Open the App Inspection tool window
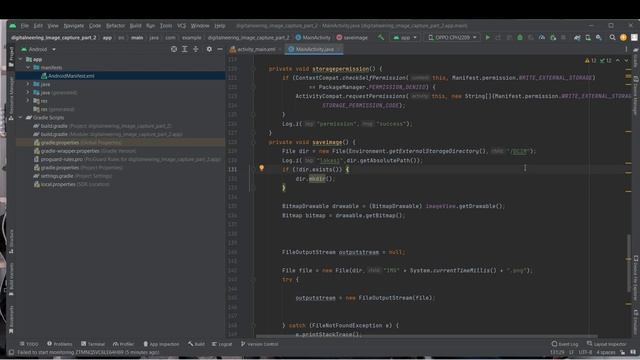This screenshot has height=360, width=640. [x=161, y=344]
